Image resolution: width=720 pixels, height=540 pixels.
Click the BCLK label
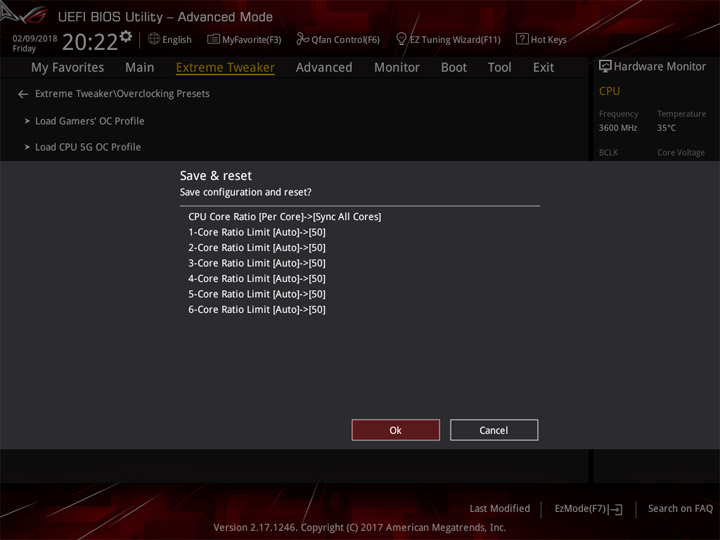pyautogui.click(x=608, y=152)
